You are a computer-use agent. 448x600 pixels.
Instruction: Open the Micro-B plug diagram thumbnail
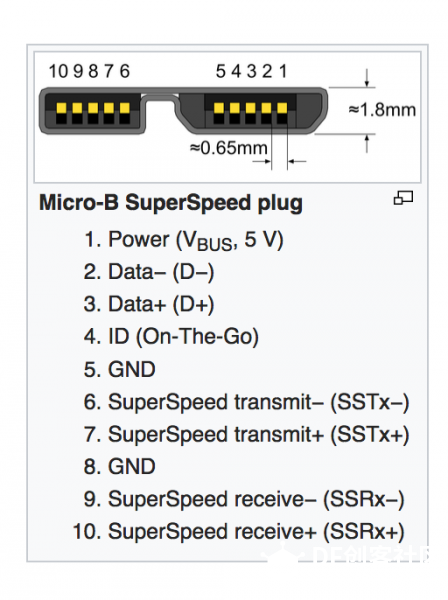[227, 117]
